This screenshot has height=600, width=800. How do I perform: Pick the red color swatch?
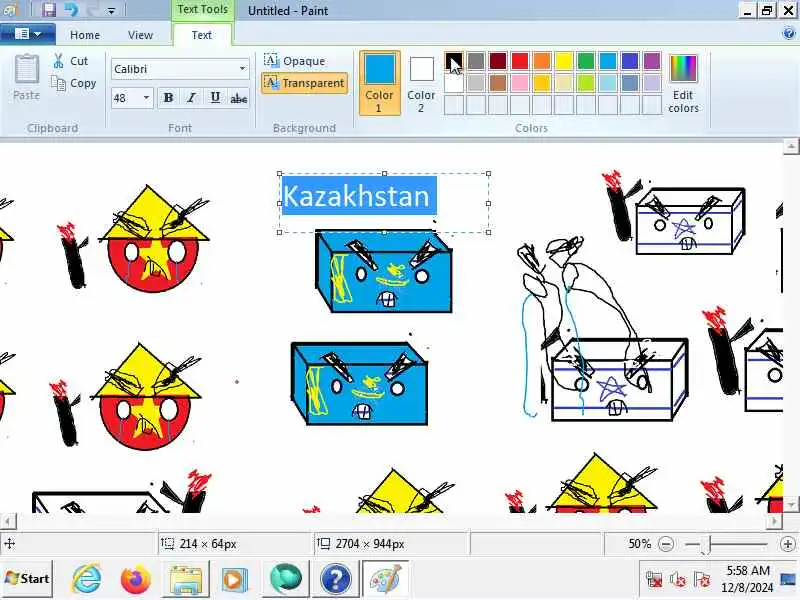coord(520,61)
